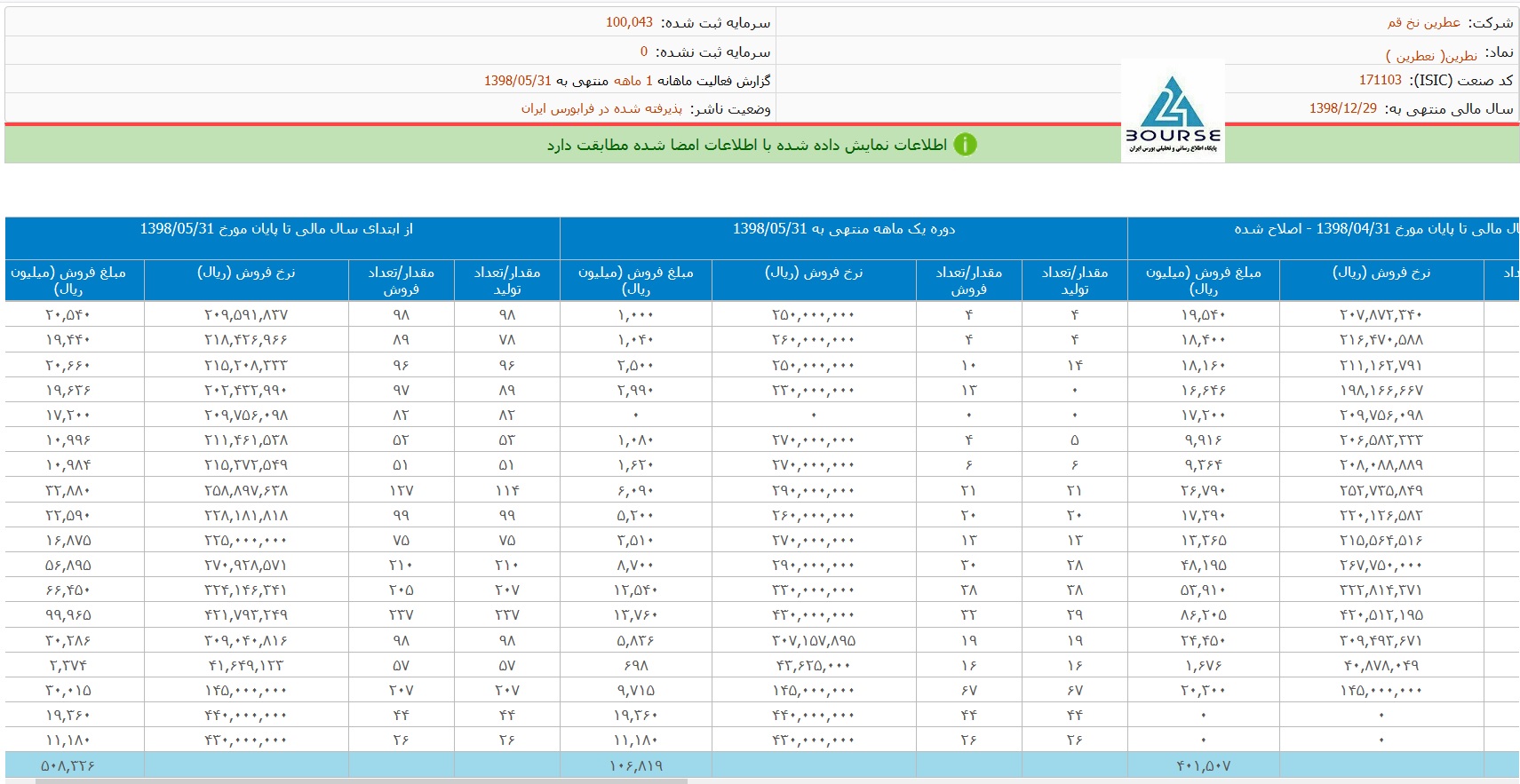Select corrected-period rate cell ۲۶۷,۷۵۰,۰۰۰
The image size is (1520, 784).
click(1381, 565)
